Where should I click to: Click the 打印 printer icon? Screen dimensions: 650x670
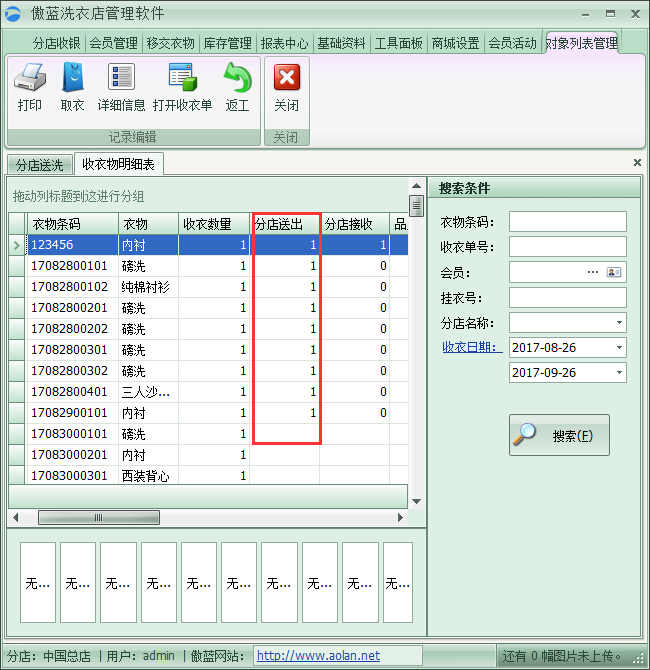29,77
